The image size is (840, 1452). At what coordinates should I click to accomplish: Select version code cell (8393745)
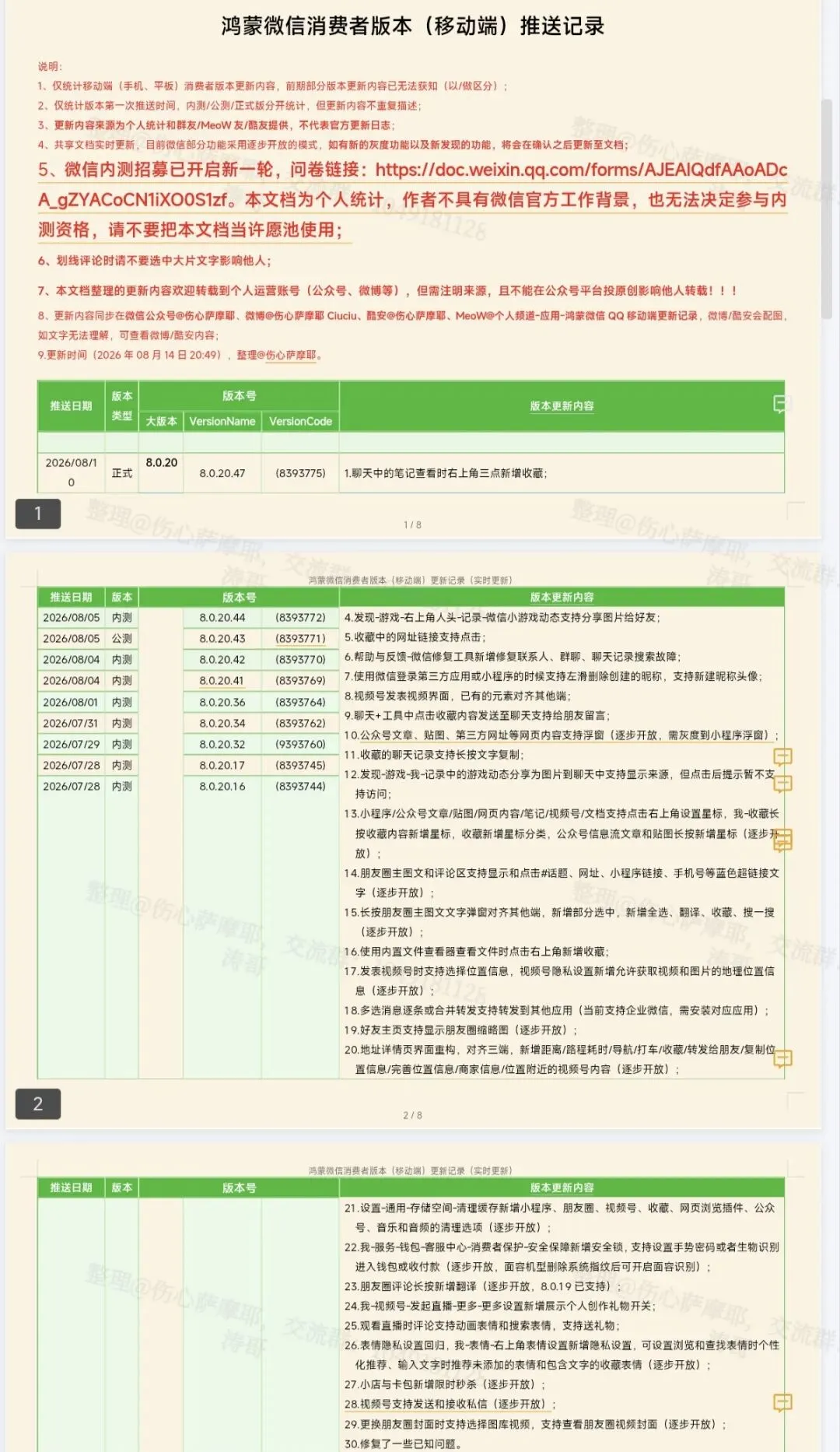pyautogui.click(x=300, y=765)
